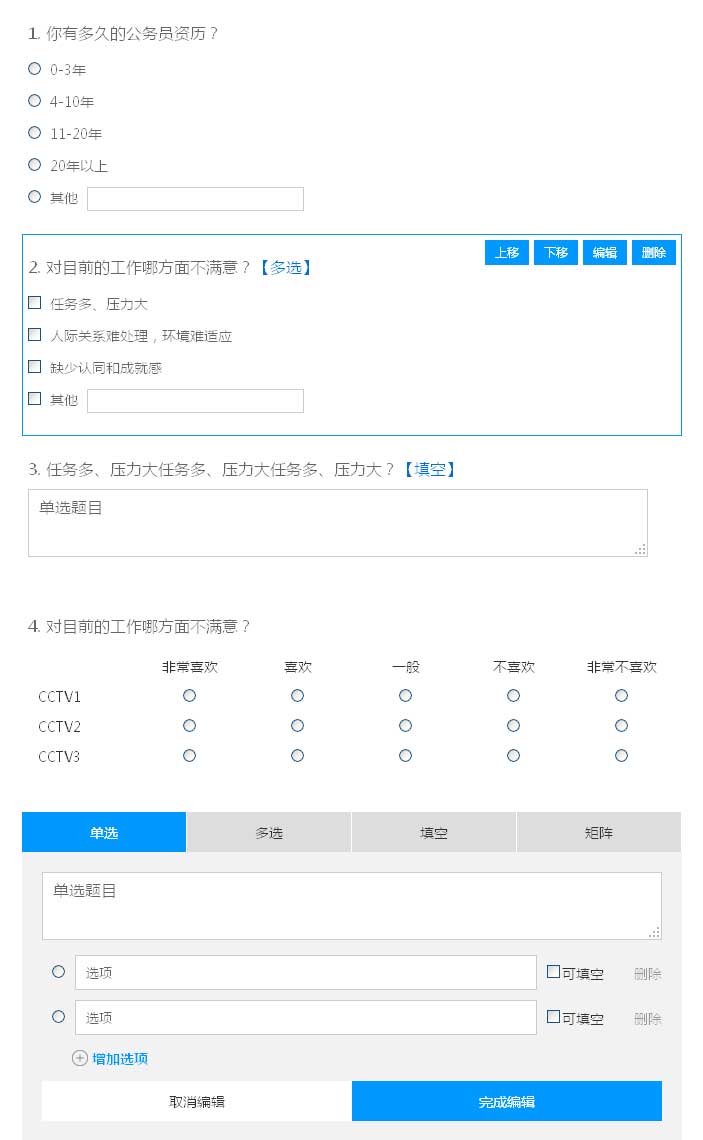Enable 可填空 checkbox for first option
The image size is (703, 1140).
pyautogui.click(x=554, y=972)
